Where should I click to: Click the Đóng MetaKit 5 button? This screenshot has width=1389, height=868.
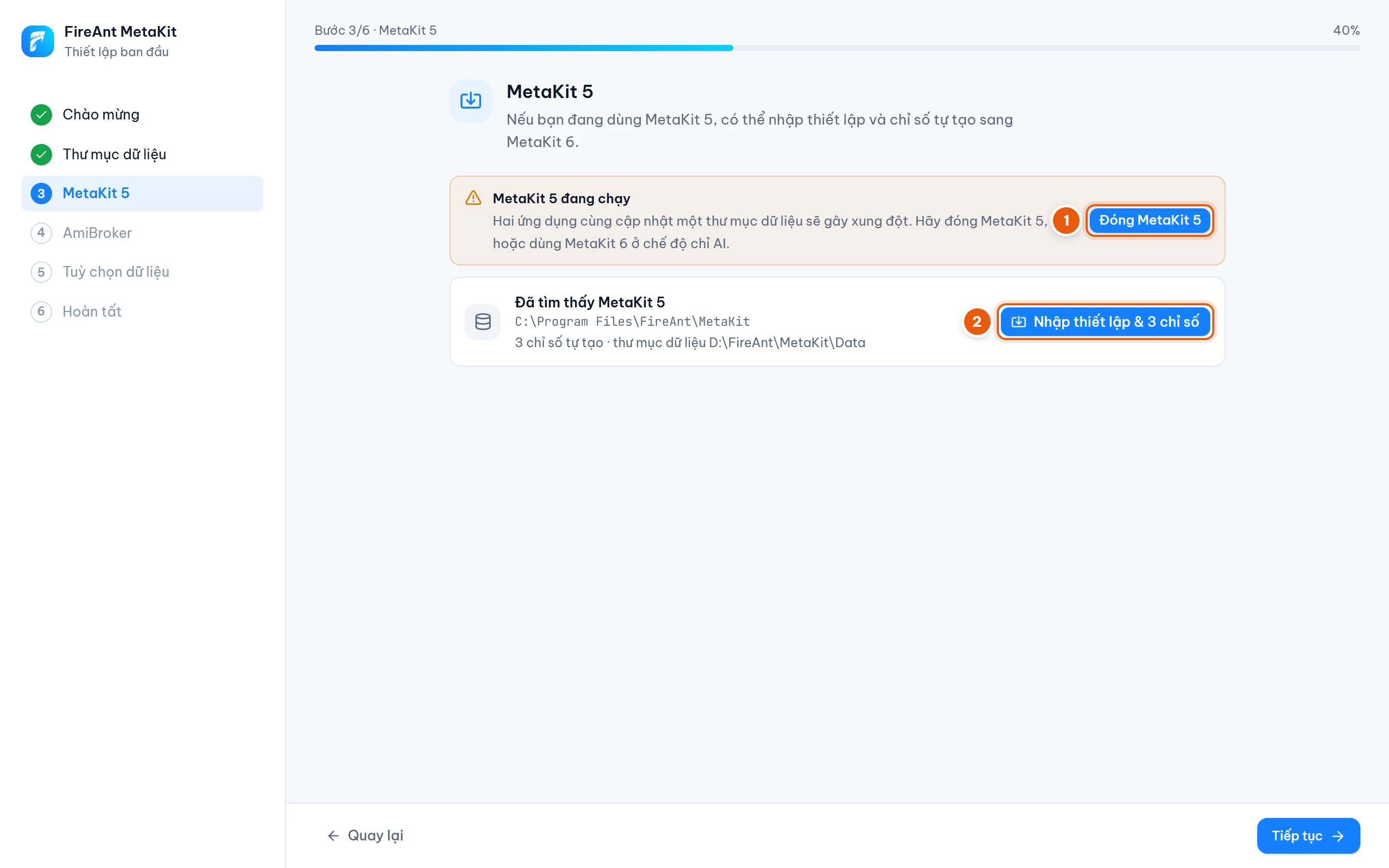click(1149, 221)
